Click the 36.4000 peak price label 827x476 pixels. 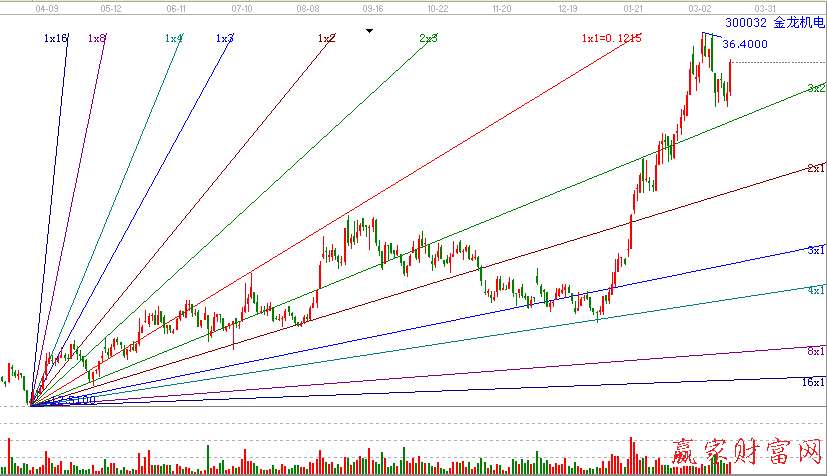(744, 45)
